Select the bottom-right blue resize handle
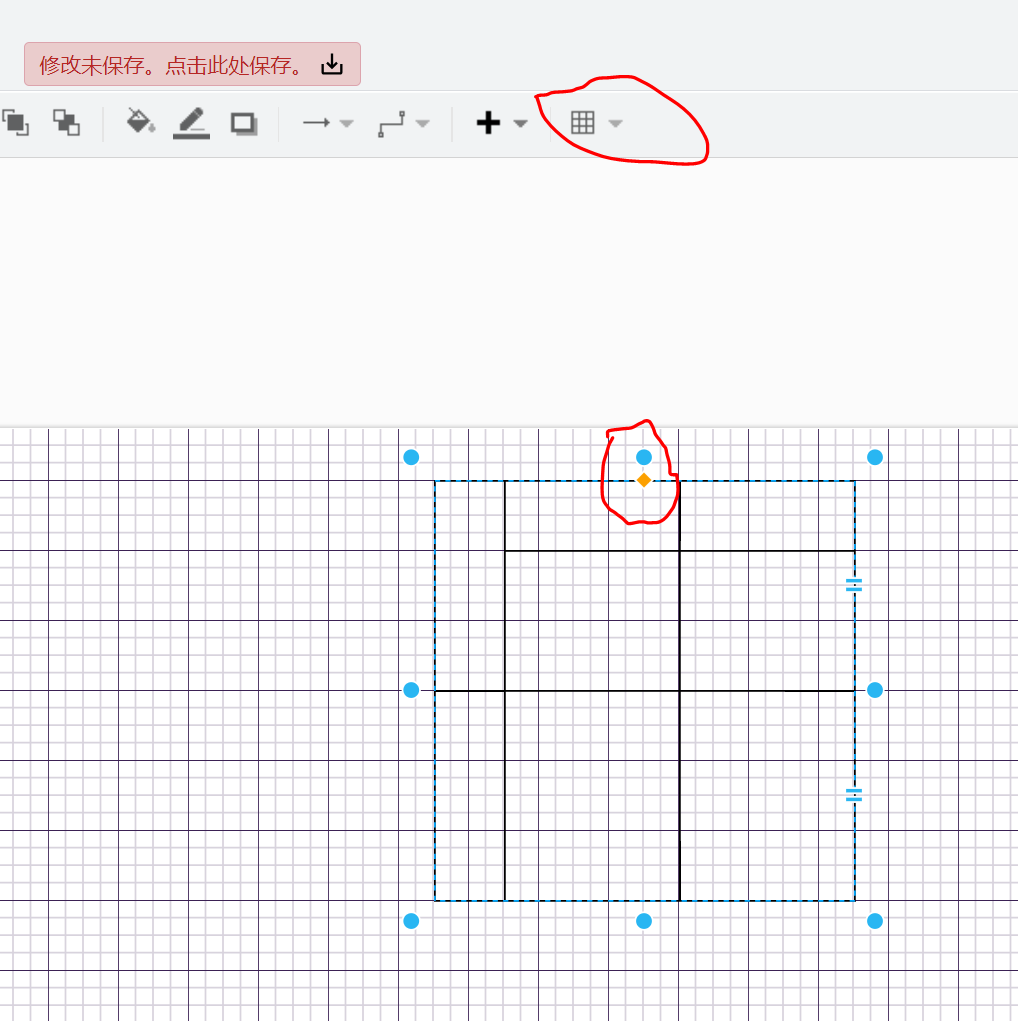 point(875,921)
